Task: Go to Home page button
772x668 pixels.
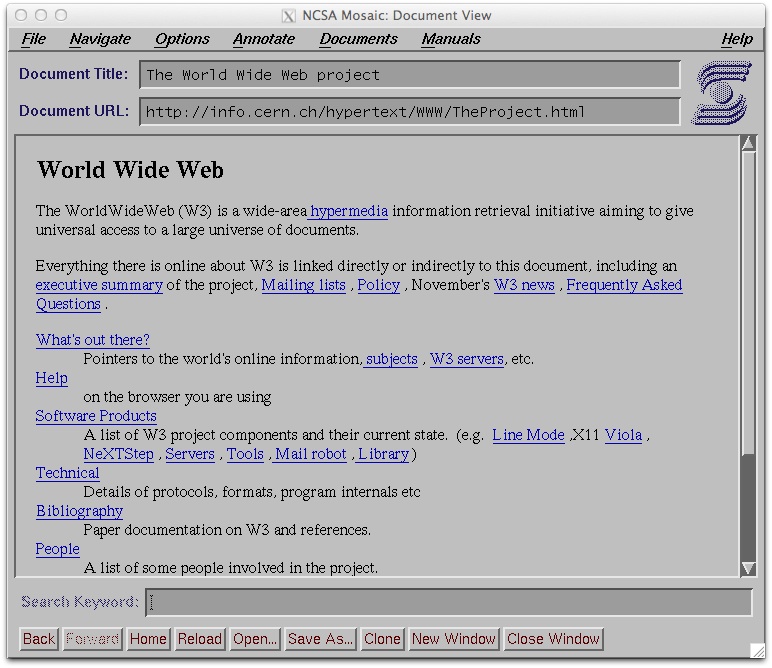Action: point(148,639)
